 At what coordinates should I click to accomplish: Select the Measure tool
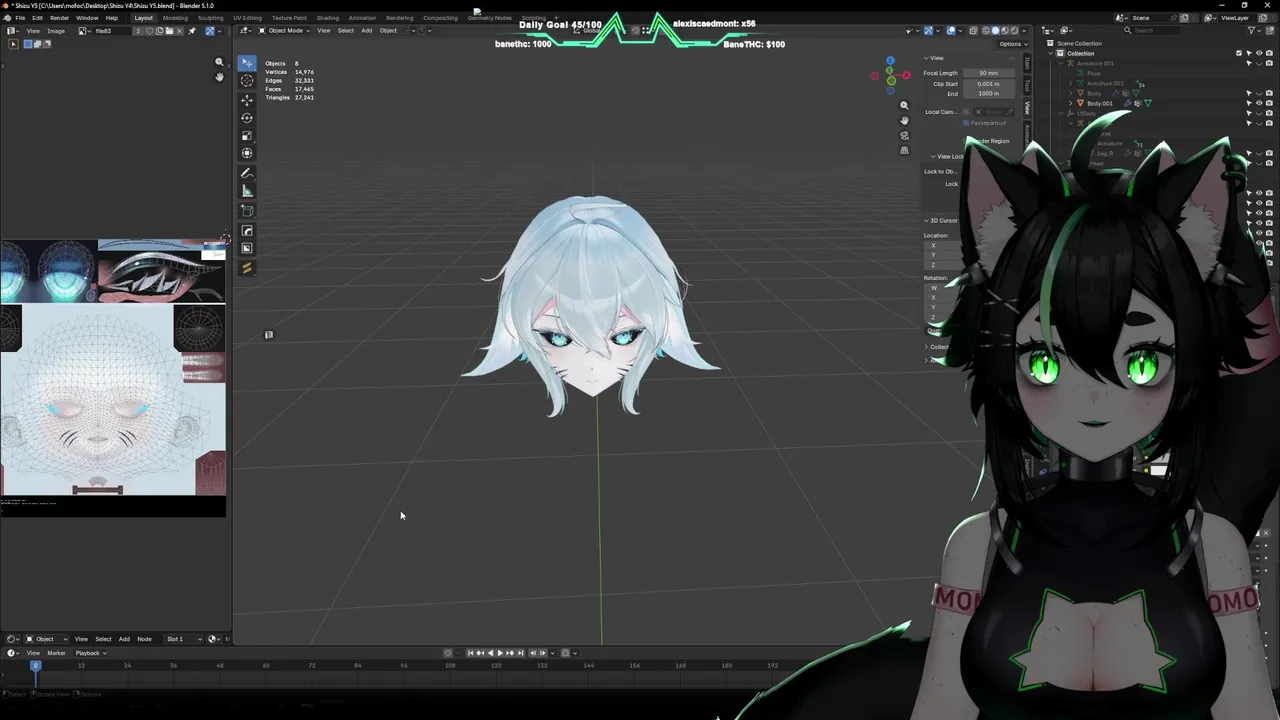point(247,191)
